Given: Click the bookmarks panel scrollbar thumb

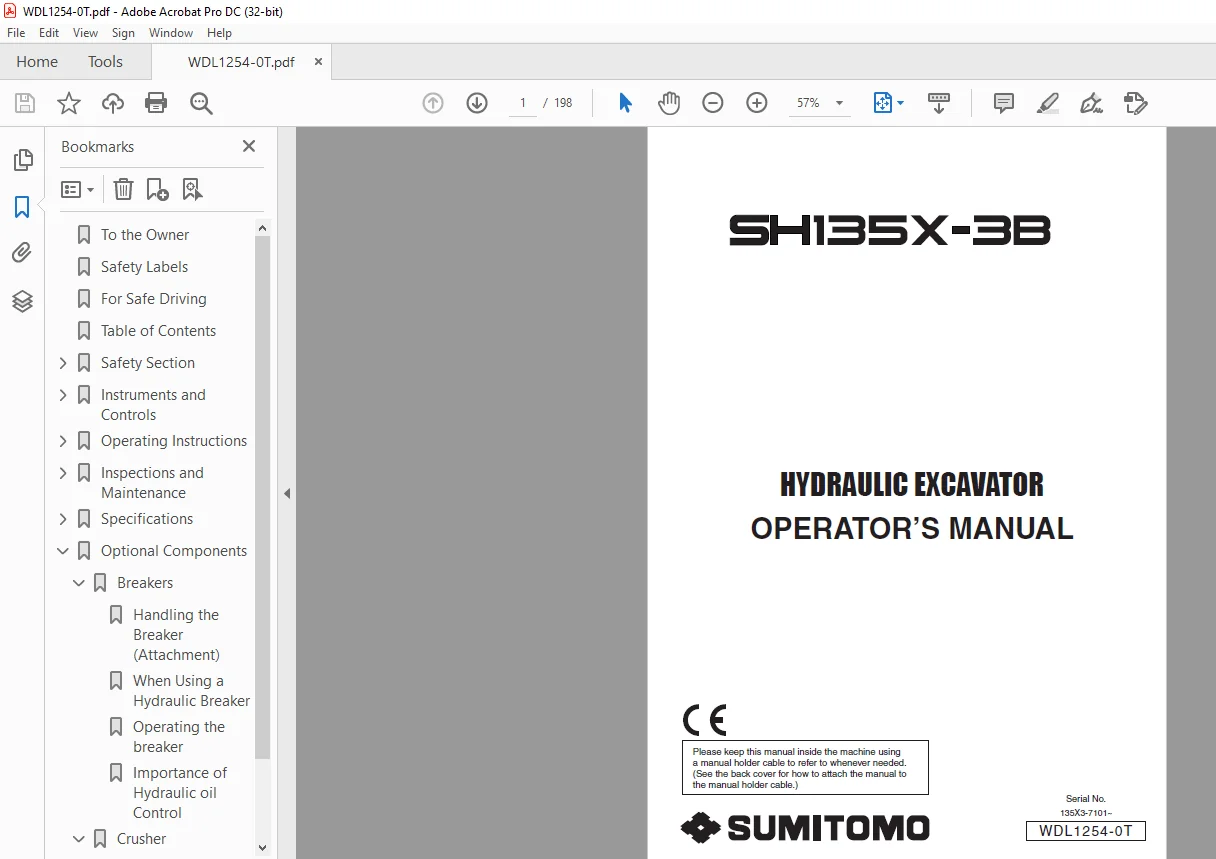Looking at the screenshot, I should tap(263, 497).
